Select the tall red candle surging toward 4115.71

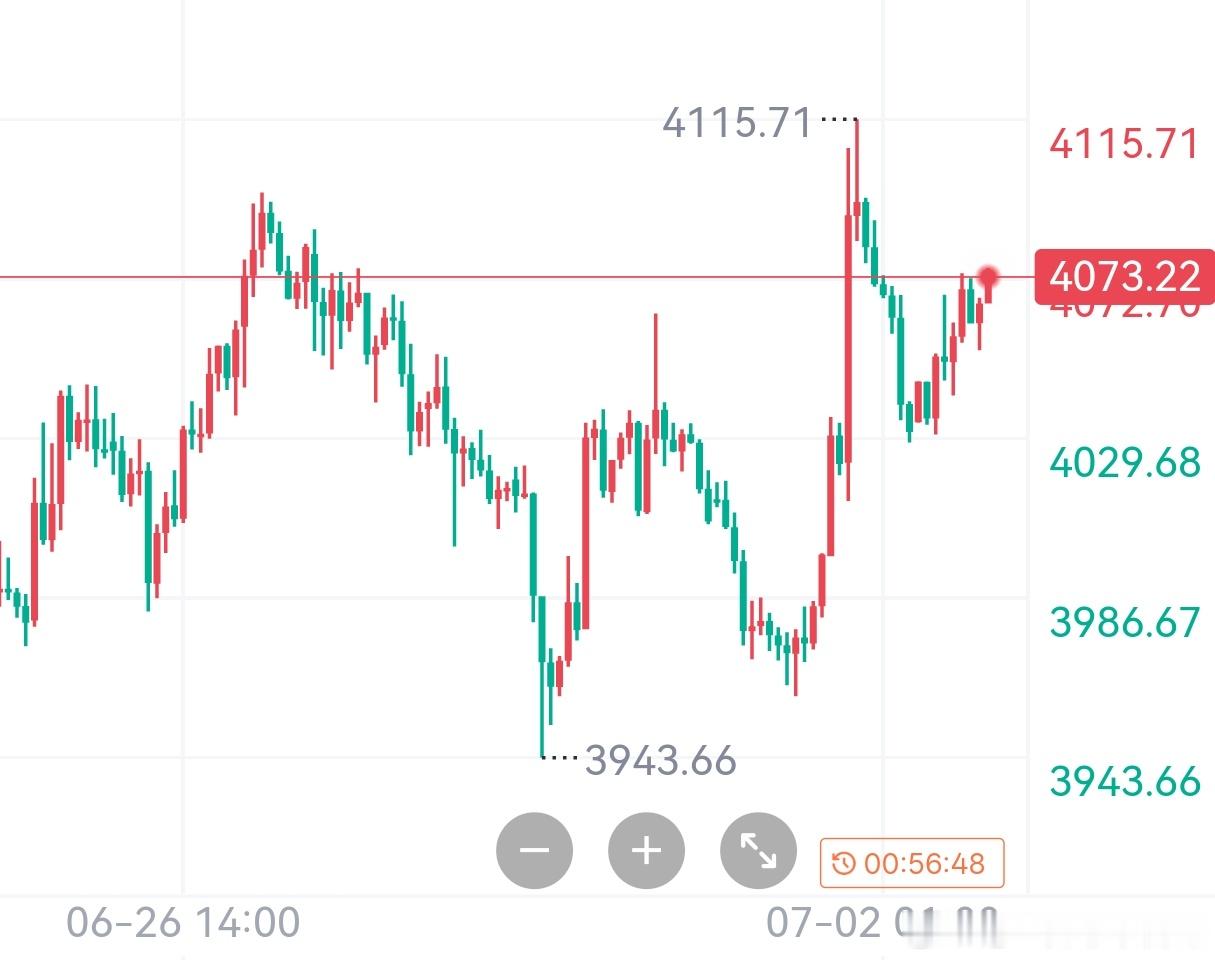click(x=847, y=340)
